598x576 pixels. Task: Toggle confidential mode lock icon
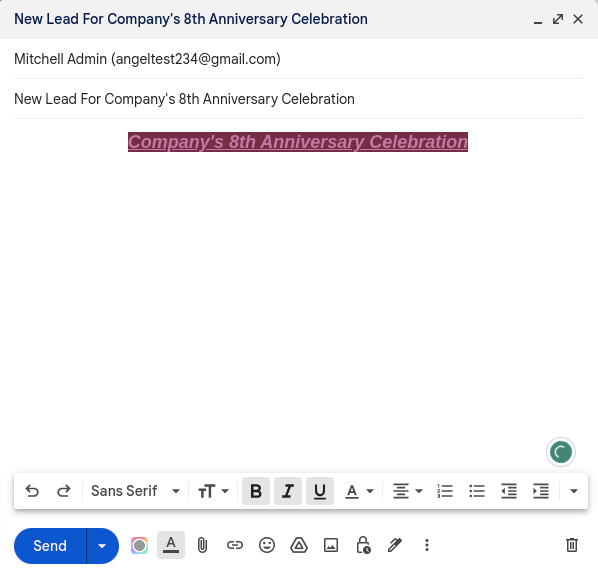[363, 545]
